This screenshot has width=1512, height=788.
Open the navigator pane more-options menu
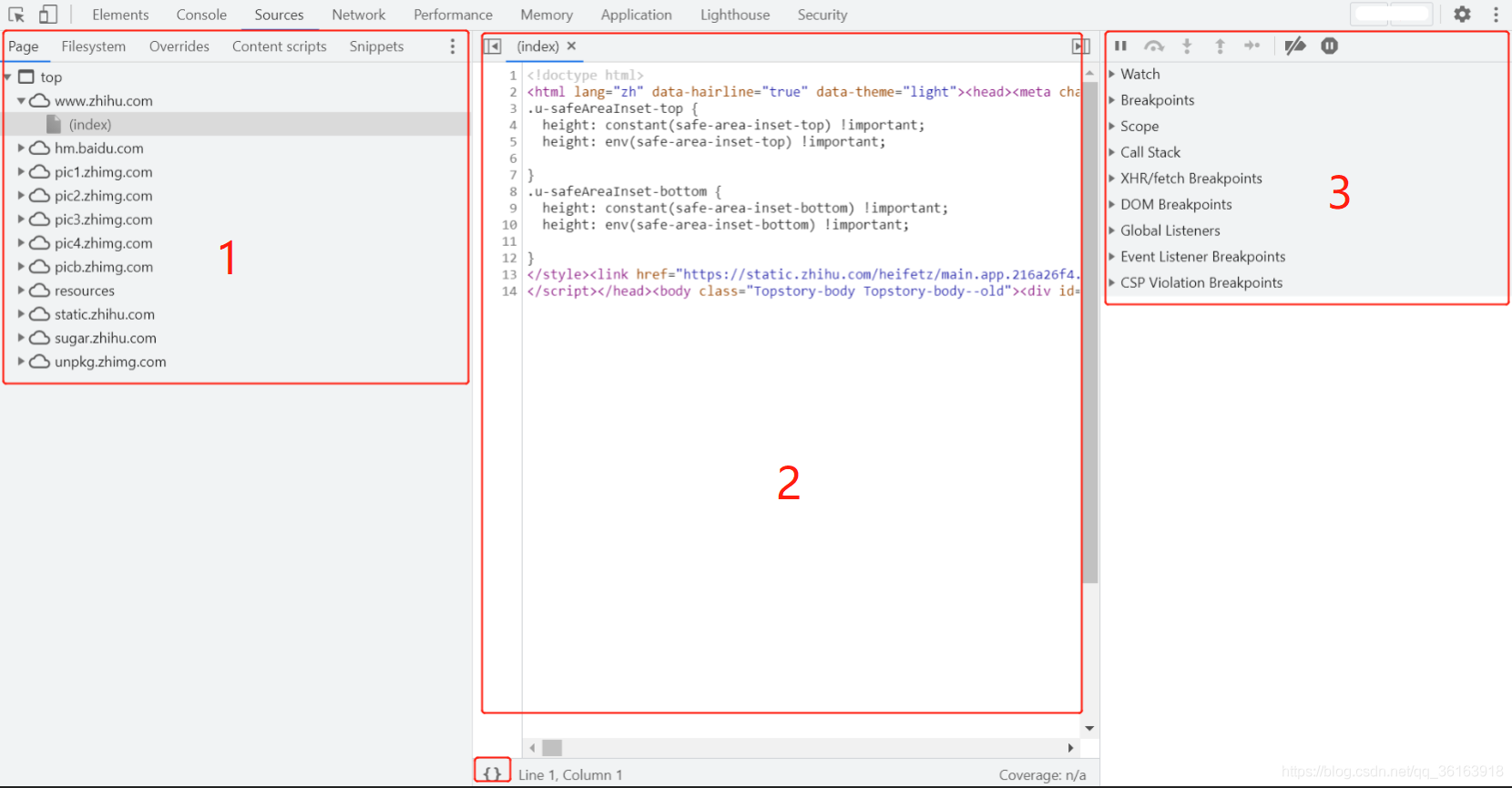tap(453, 46)
